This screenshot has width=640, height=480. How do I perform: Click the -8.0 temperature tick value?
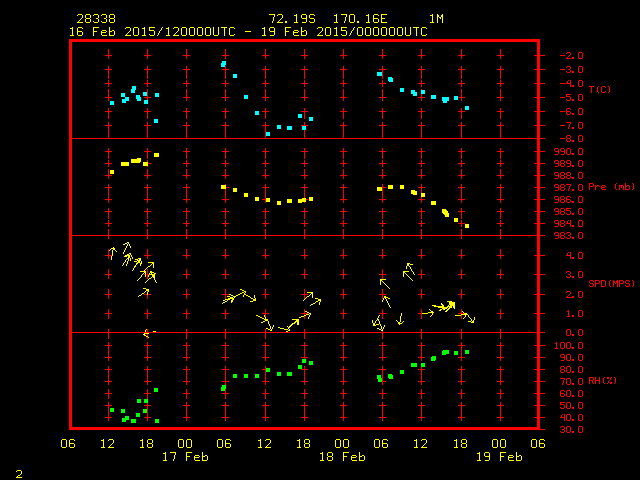(x=571, y=139)
